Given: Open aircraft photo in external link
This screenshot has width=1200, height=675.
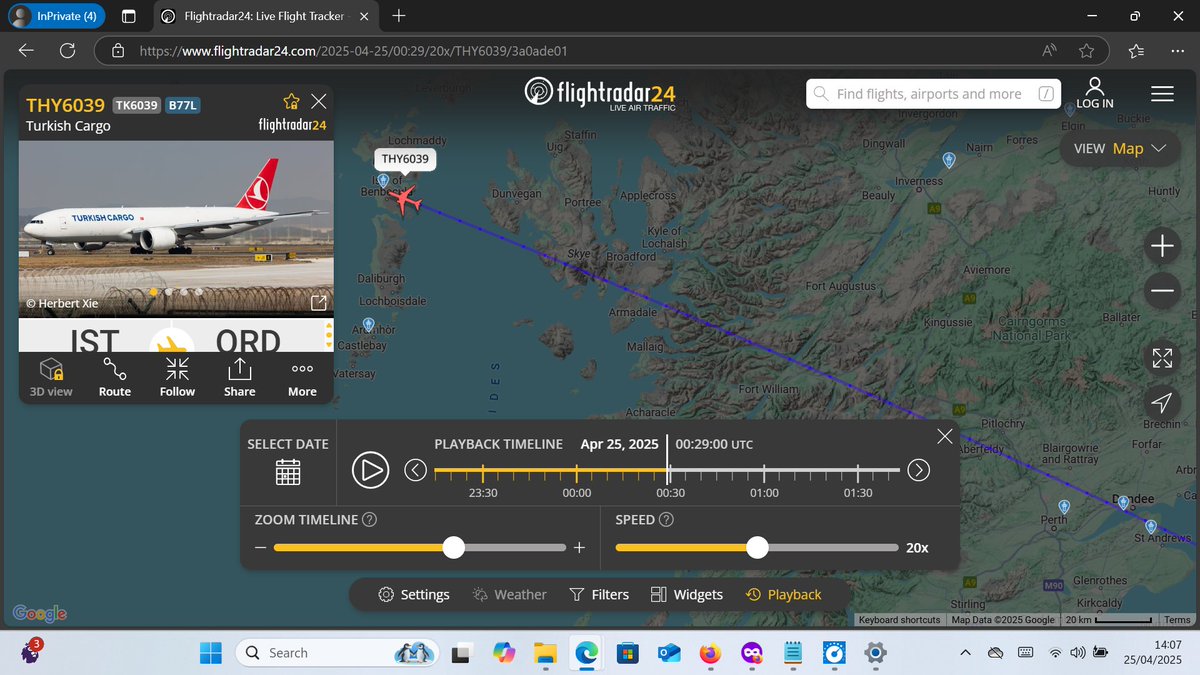Looking at the screenshot, I should (x=319, y=303).
